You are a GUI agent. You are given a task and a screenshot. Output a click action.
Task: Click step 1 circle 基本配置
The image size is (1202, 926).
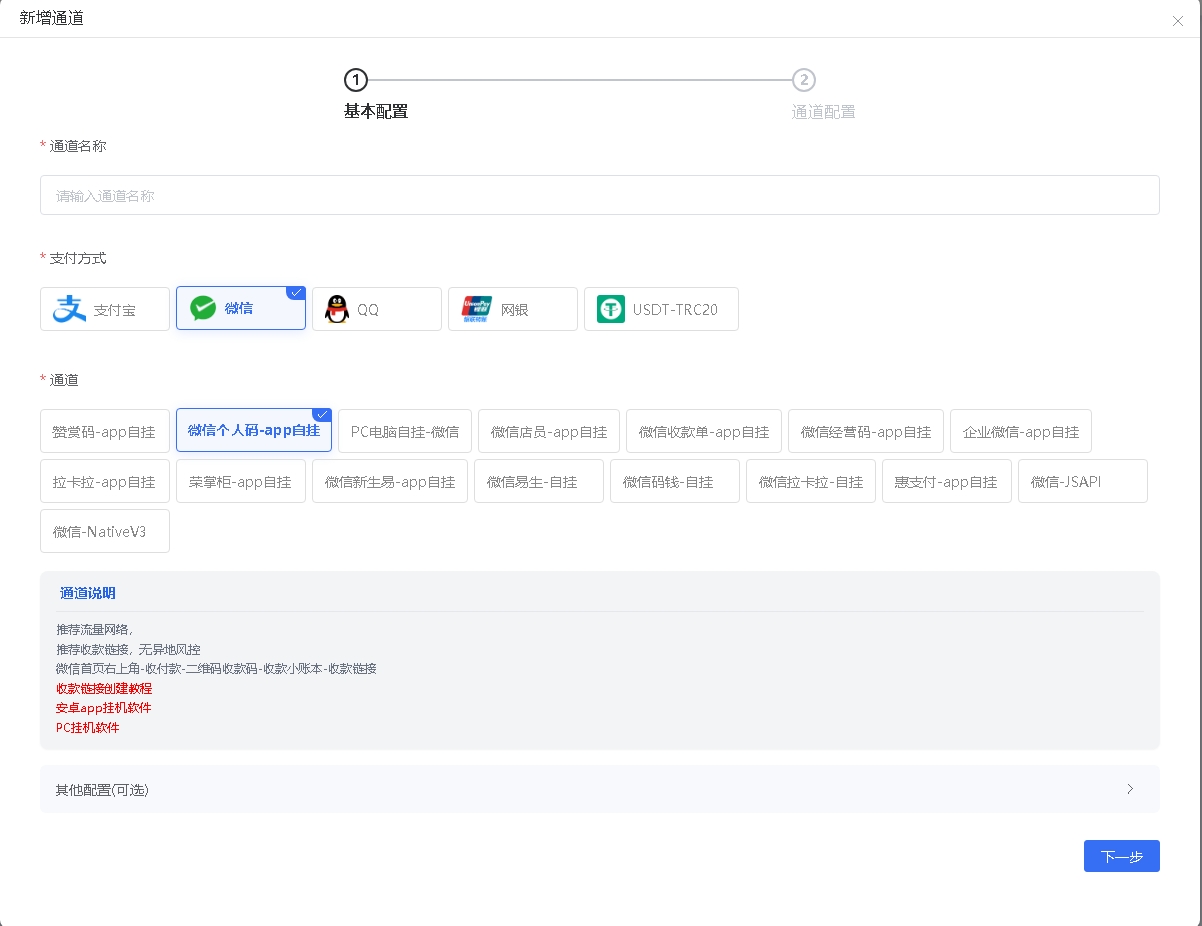tap(356, 80)
